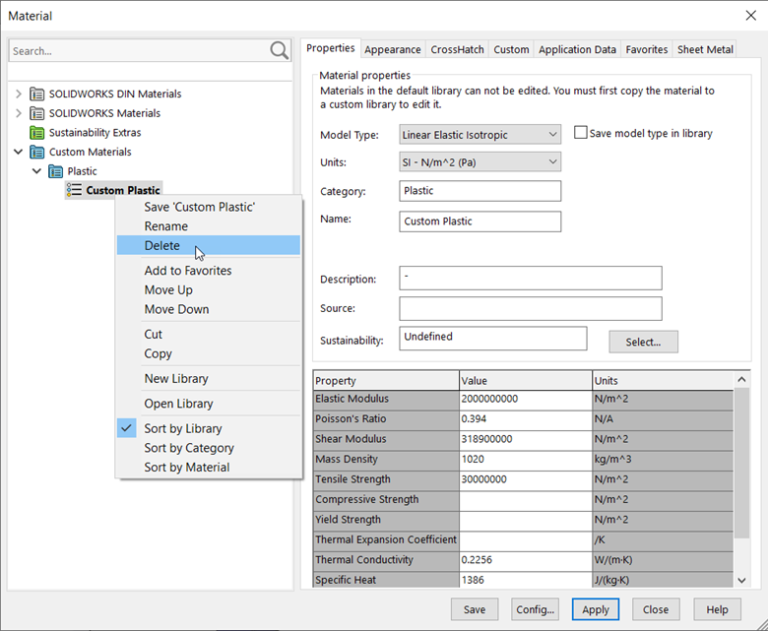Open the Units dropdown
This screenshot has width=768, height=631.
click(x=553, y=162)
